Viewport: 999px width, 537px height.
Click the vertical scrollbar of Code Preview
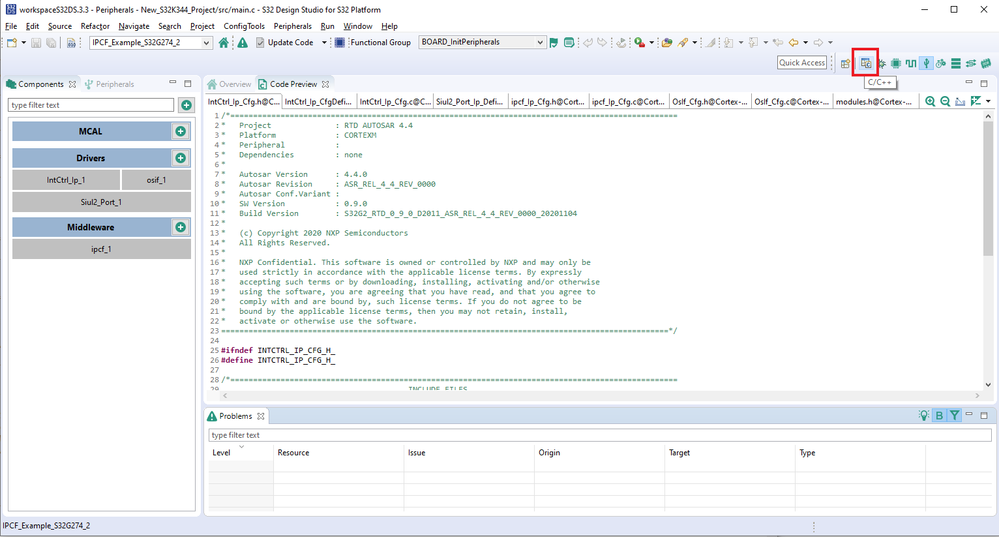coord(988,189)
